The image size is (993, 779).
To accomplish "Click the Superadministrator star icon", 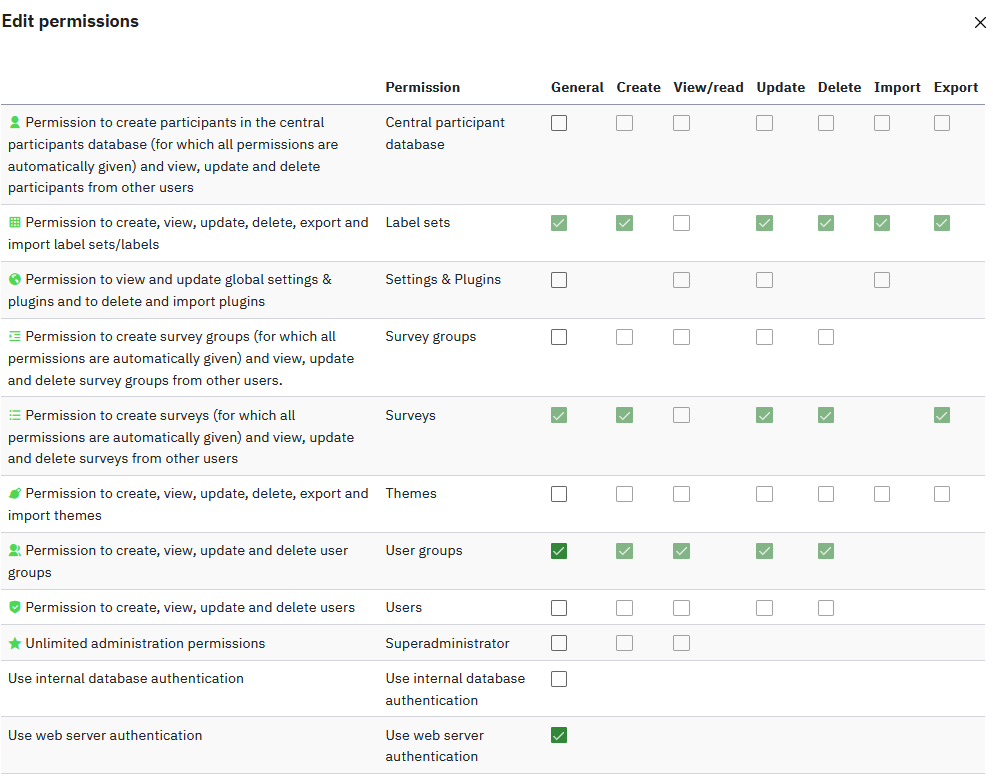I will [15, 643].
